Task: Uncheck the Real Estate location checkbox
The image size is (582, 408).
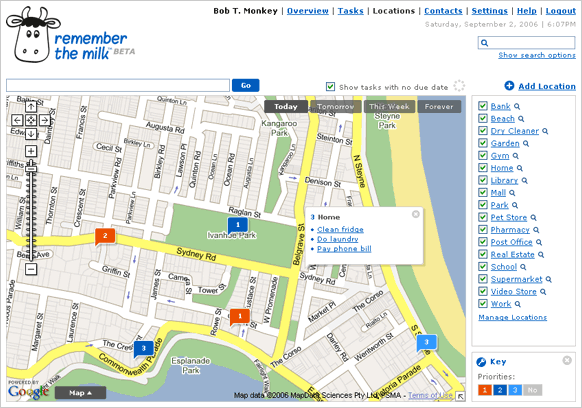Action: pos(483,254)
